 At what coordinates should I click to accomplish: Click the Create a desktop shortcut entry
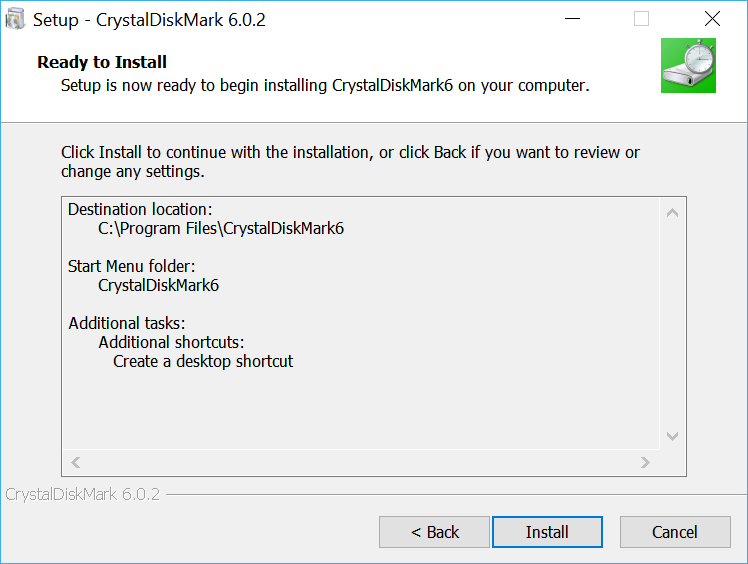click(203, 361)
